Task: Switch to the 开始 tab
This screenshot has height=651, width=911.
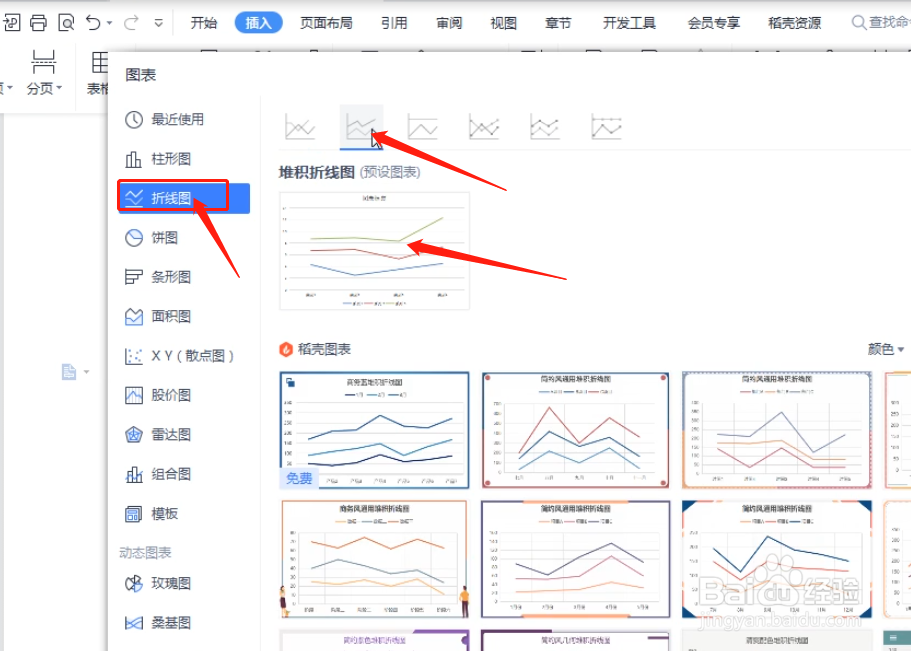Action: pos(204,23)
